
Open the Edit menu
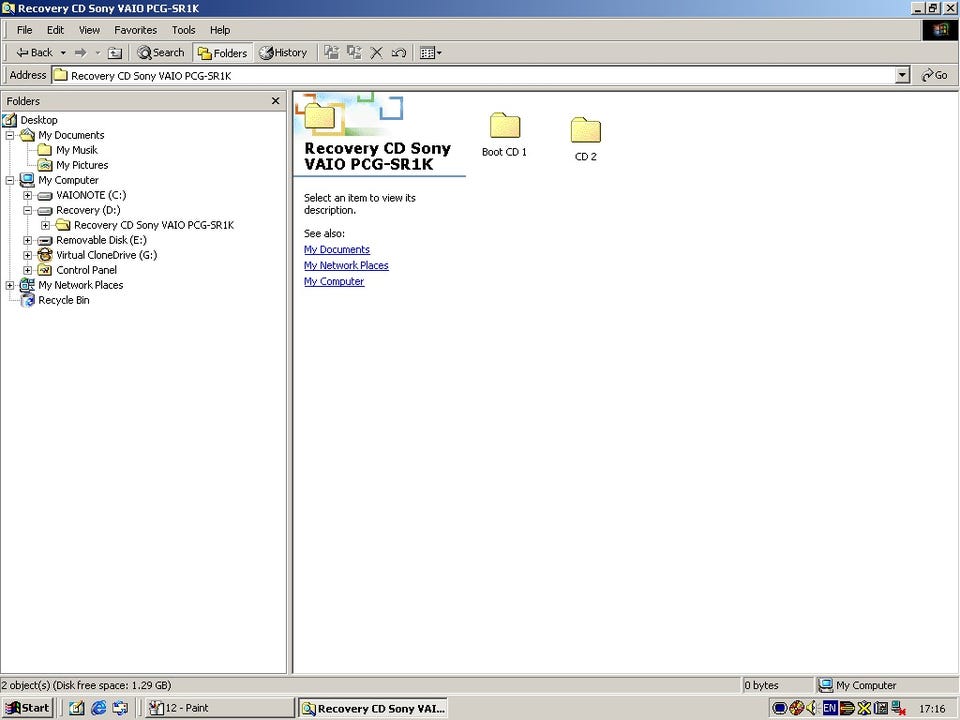(x=55, y=30)
